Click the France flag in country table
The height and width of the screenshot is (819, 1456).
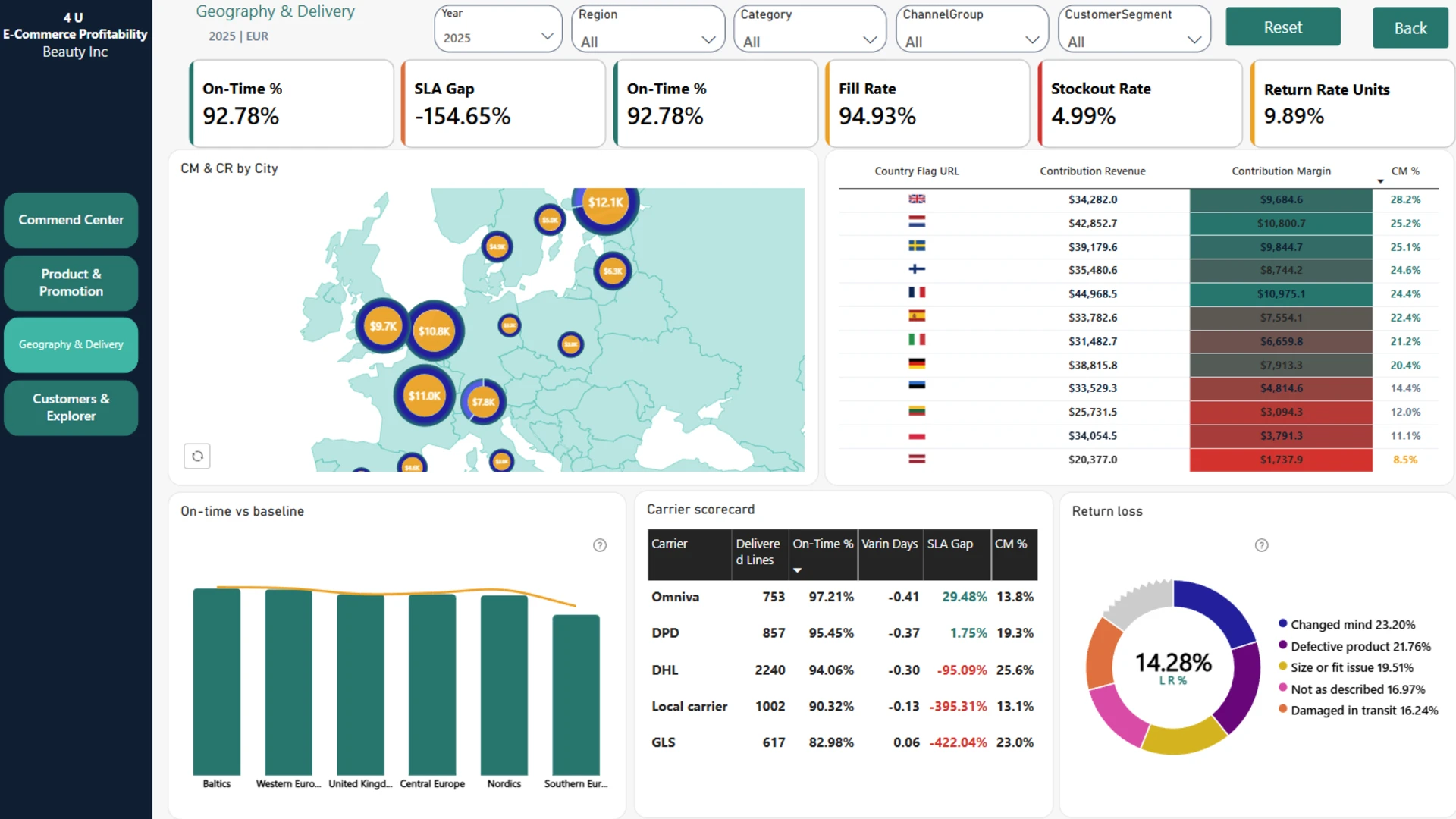point(917,293)
